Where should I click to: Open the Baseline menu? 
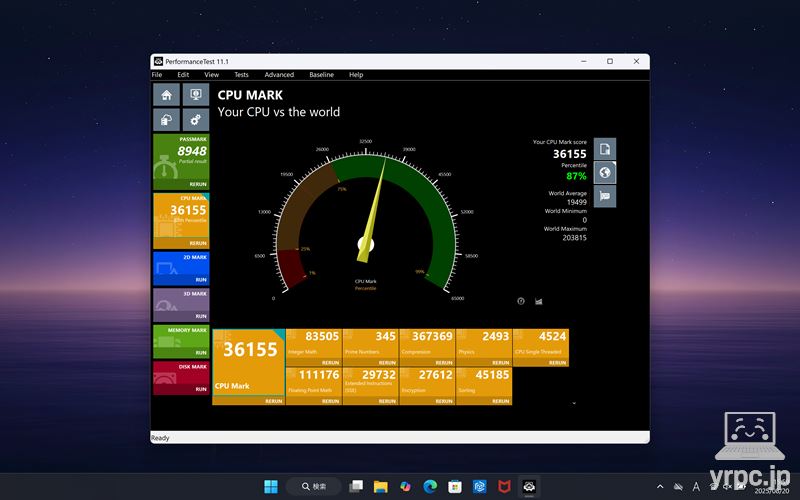coord(321,74)
